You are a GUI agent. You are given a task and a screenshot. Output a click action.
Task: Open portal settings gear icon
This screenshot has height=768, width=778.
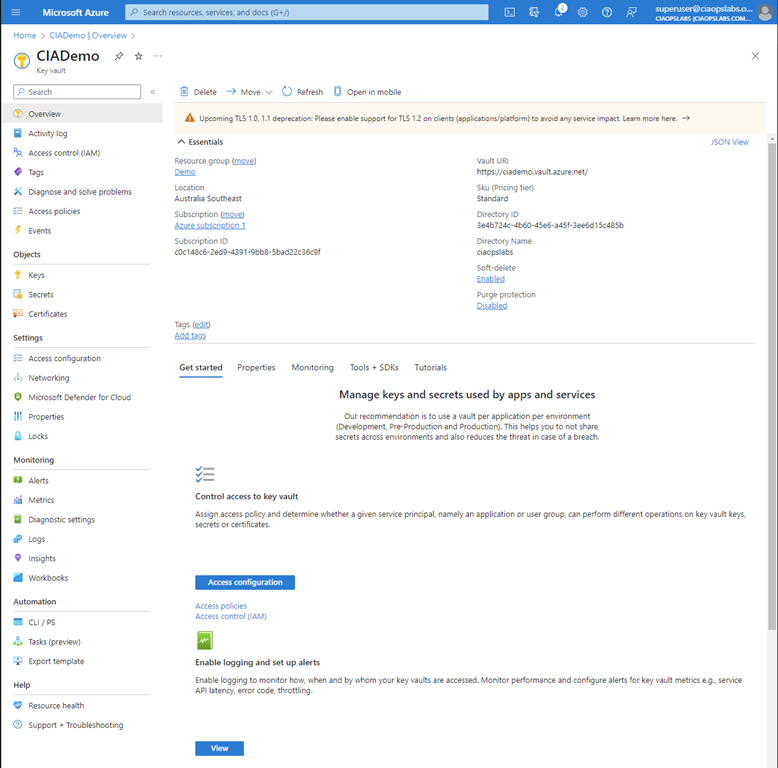click(x=583, y=12)
